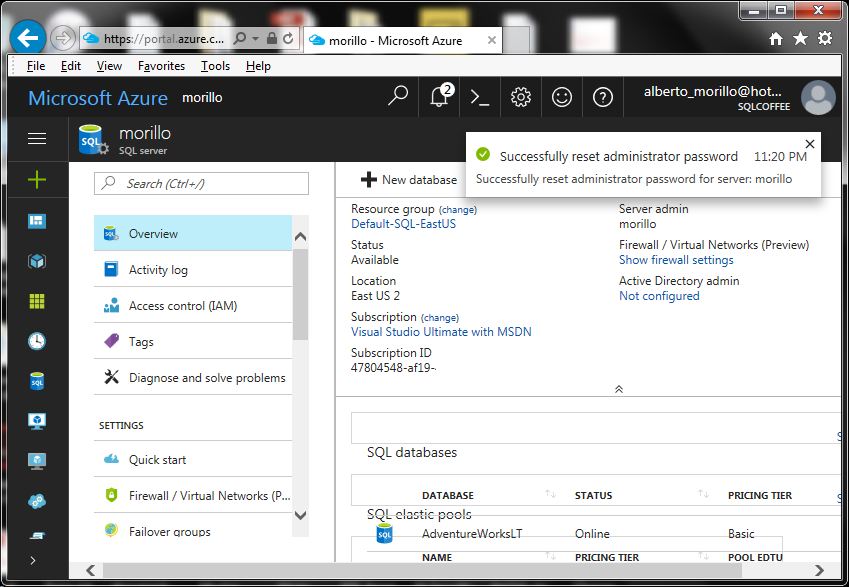Select the morillo - Microsoft Azure tab
This screenshot has height=587, width=849.
tap(403, 41)
